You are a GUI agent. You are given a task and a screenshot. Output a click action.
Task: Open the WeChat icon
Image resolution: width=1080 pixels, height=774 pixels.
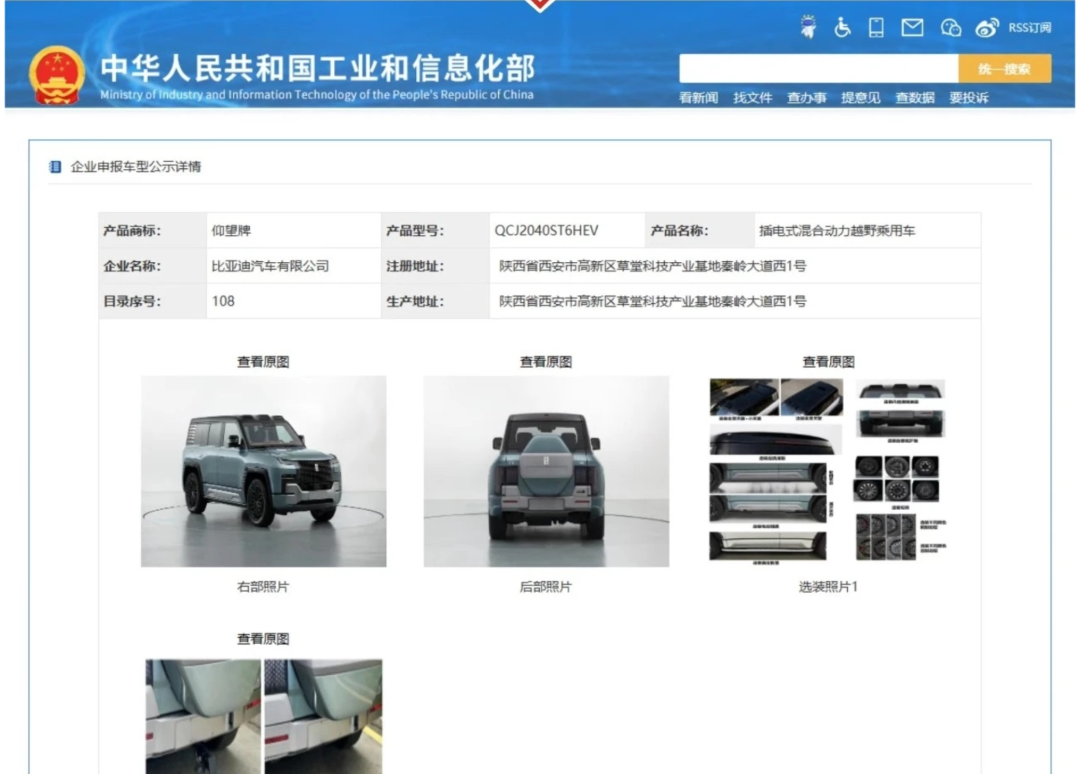[951, 28]
